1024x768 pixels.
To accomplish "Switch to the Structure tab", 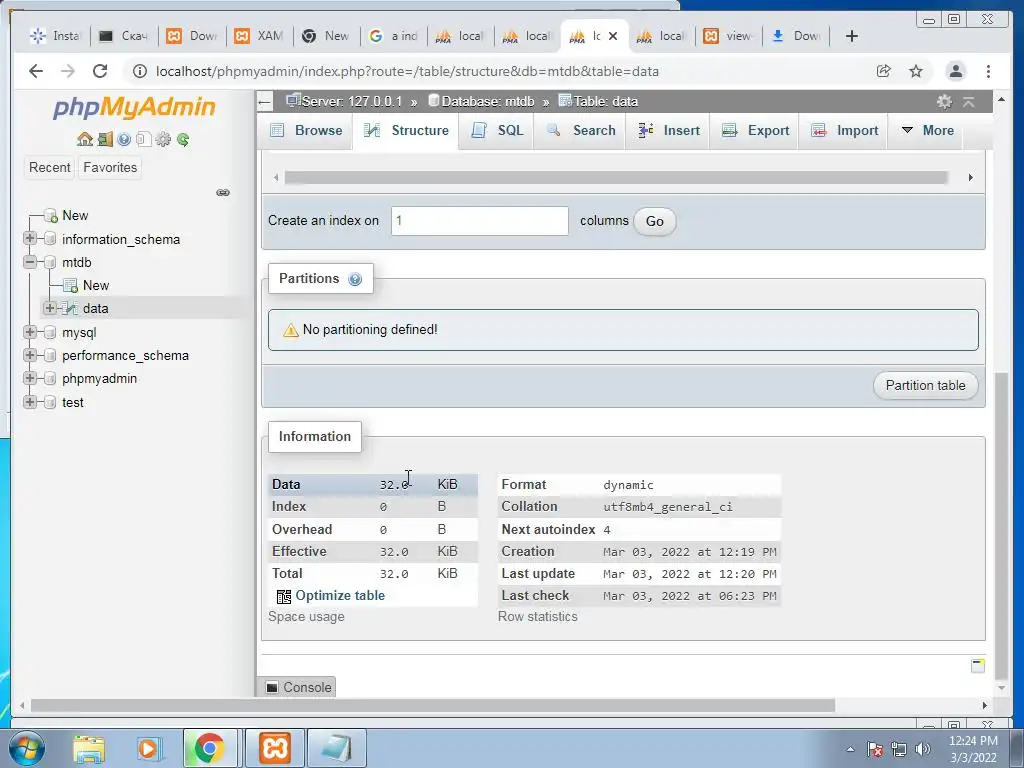I will point(406,131).
